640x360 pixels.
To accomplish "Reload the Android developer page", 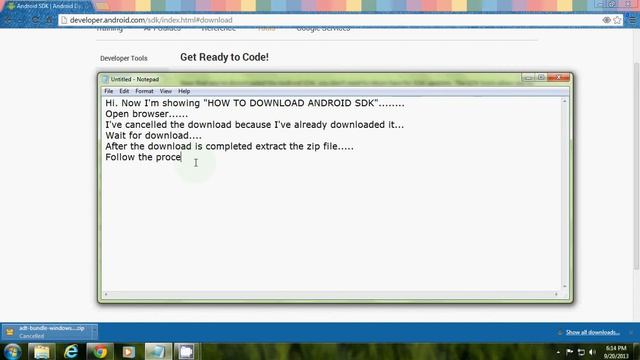I will click(x=36, y=20).
